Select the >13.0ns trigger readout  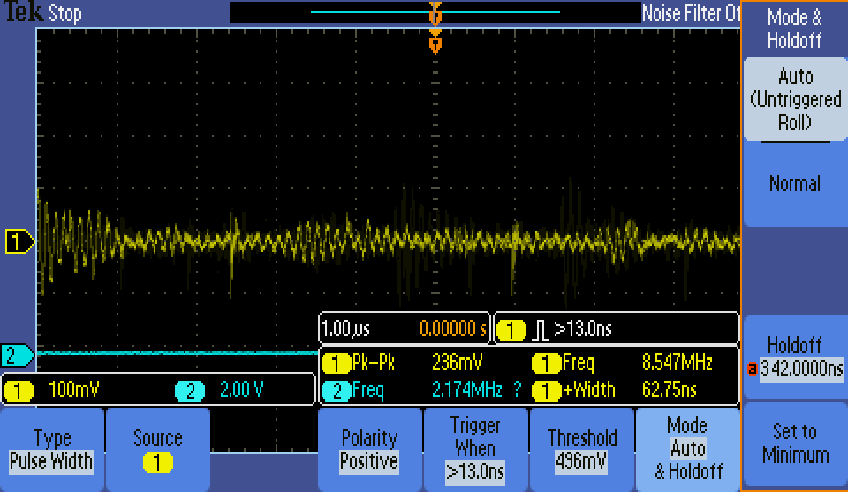[x=583, y=328]
